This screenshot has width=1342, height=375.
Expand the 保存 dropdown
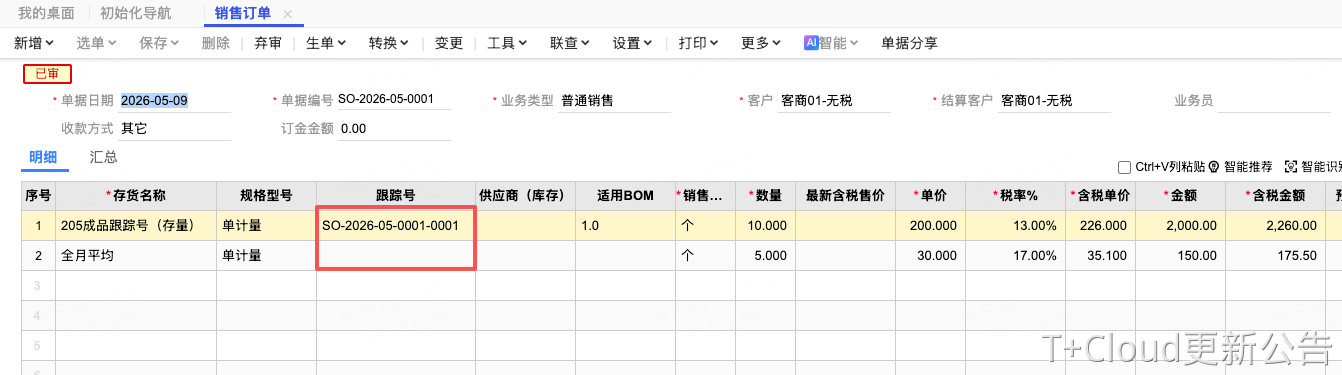[175, 43]
